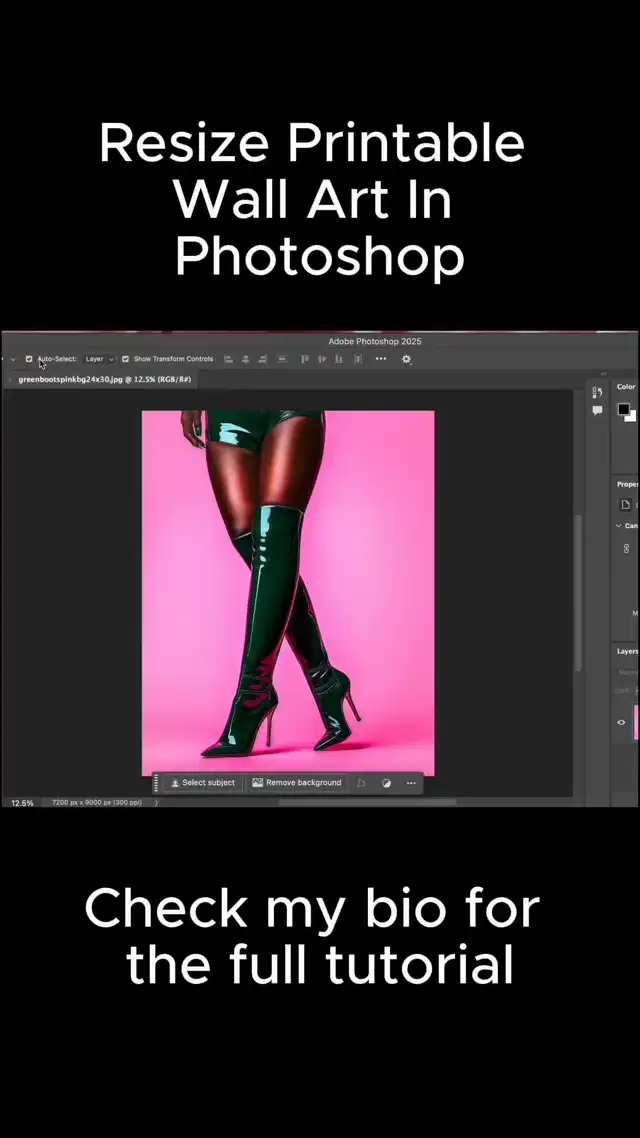This screenshot has width=640, height=1138.
Task: Expand the tool preset picker chevron
Action: (x=12, y=359)
